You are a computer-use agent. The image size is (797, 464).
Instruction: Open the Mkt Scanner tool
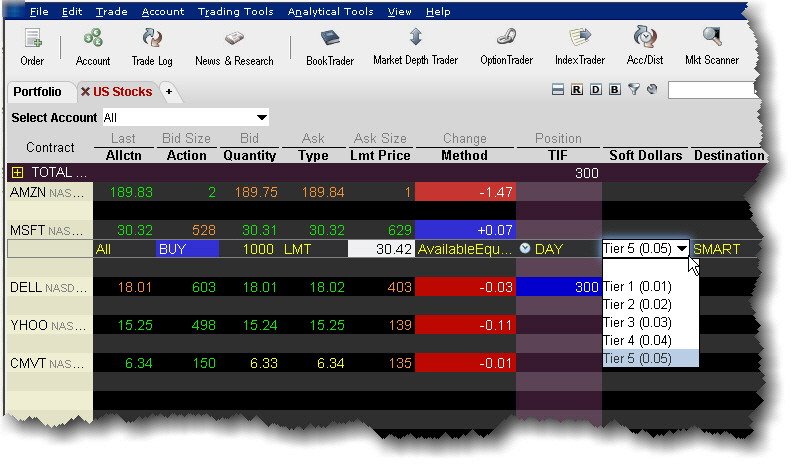[x=712, y=47]
